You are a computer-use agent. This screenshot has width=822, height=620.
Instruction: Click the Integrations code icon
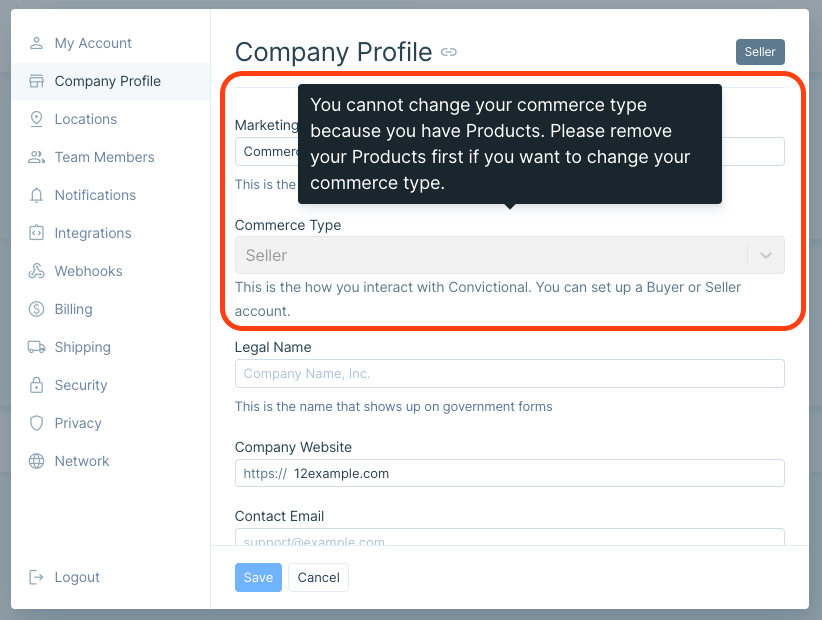click(37, 233)
